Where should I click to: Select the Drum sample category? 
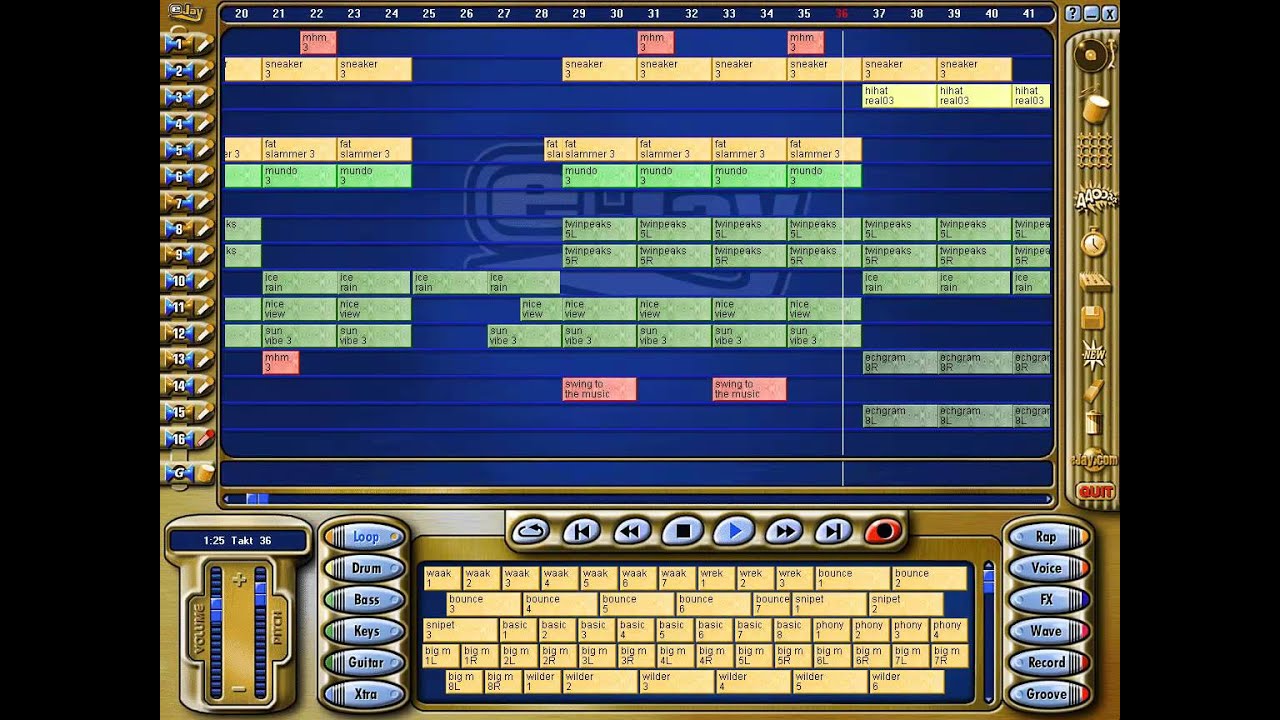click(364, 568)
